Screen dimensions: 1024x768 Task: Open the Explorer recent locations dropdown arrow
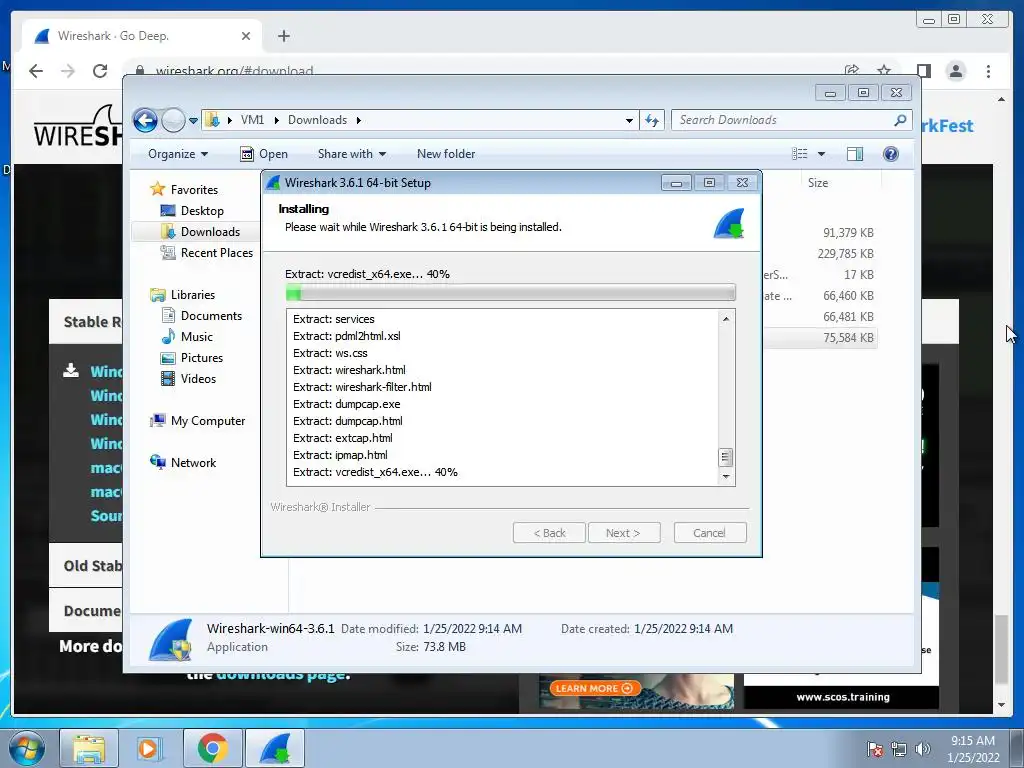(x=193, y=121)
